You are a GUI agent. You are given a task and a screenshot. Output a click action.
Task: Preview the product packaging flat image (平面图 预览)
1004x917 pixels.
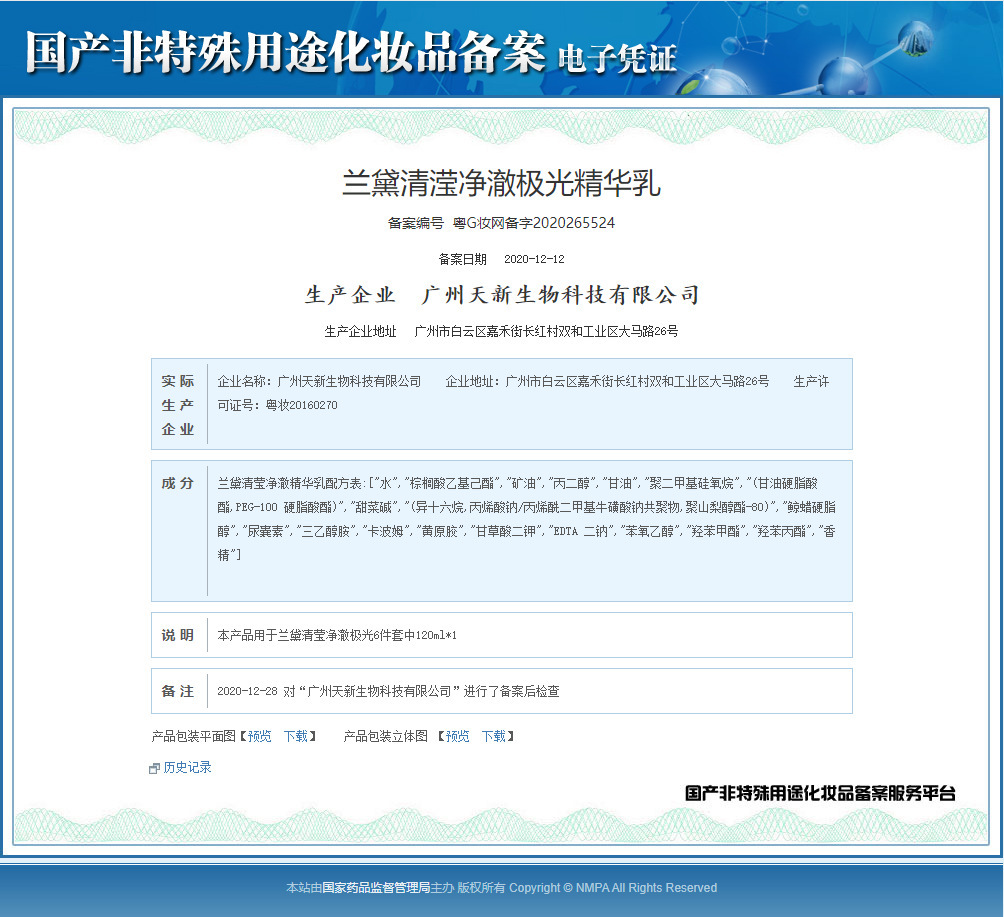click(259, 736)
